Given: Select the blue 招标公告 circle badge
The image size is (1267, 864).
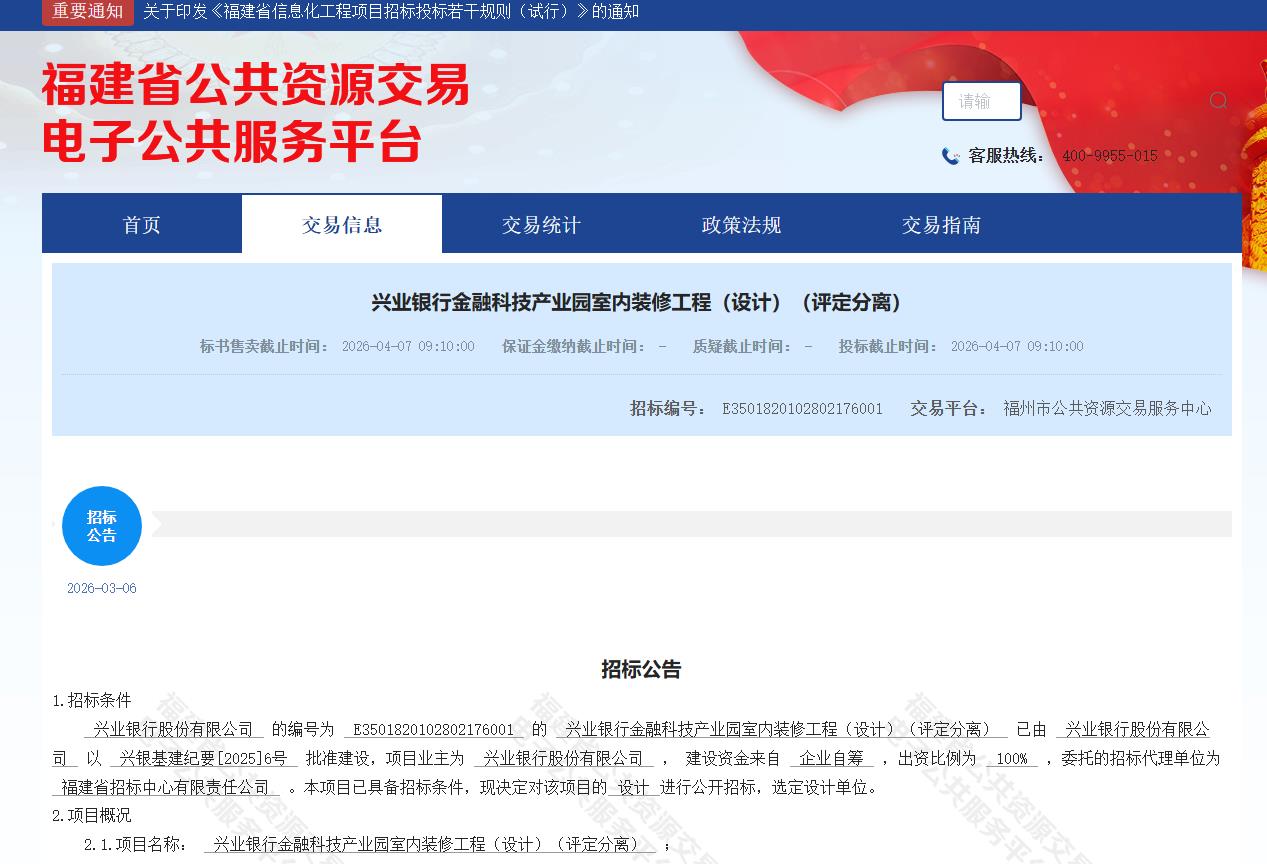Looking at the screenshot, I should point(102,526).
